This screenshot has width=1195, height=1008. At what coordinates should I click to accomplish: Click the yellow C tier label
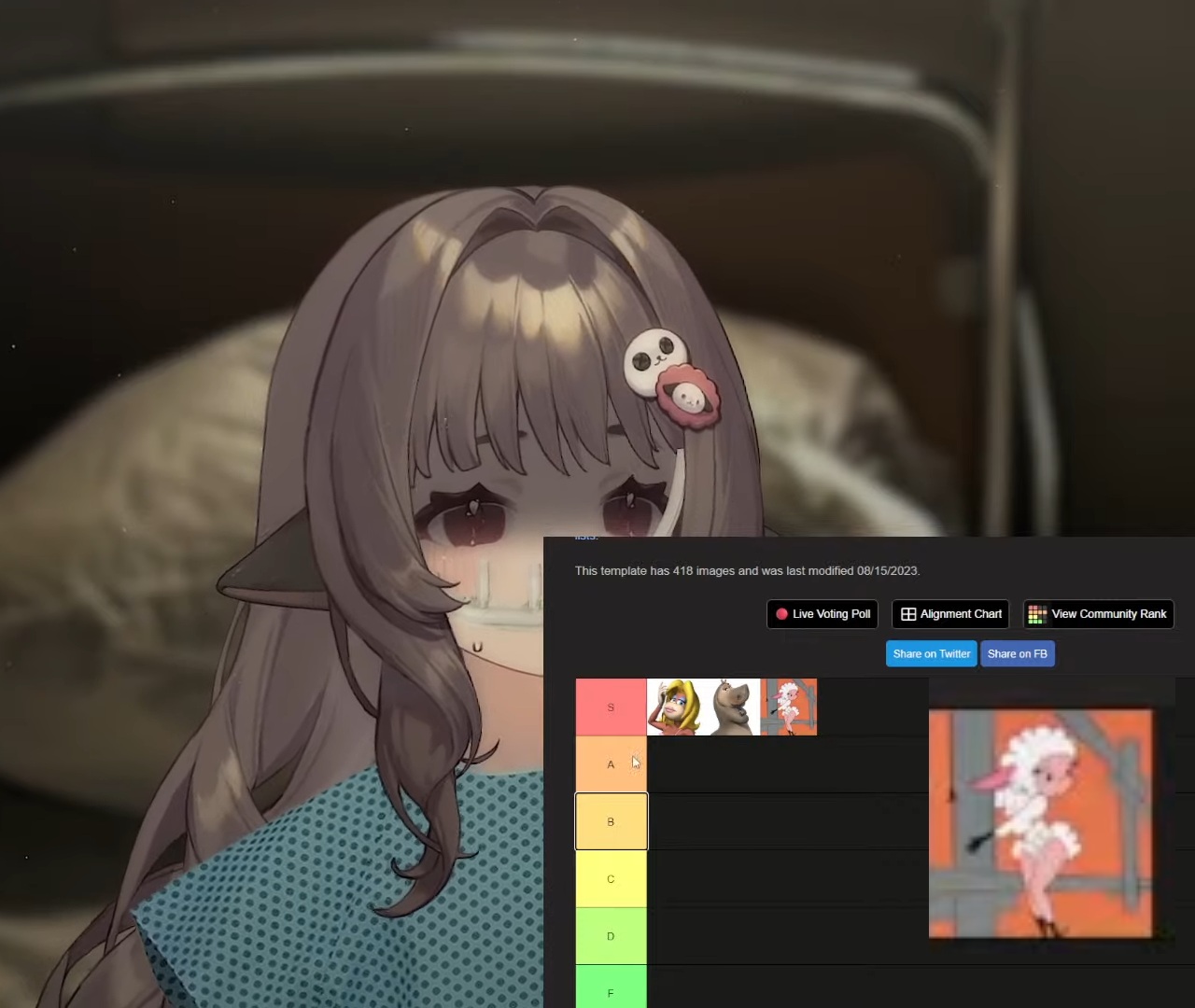611,879
